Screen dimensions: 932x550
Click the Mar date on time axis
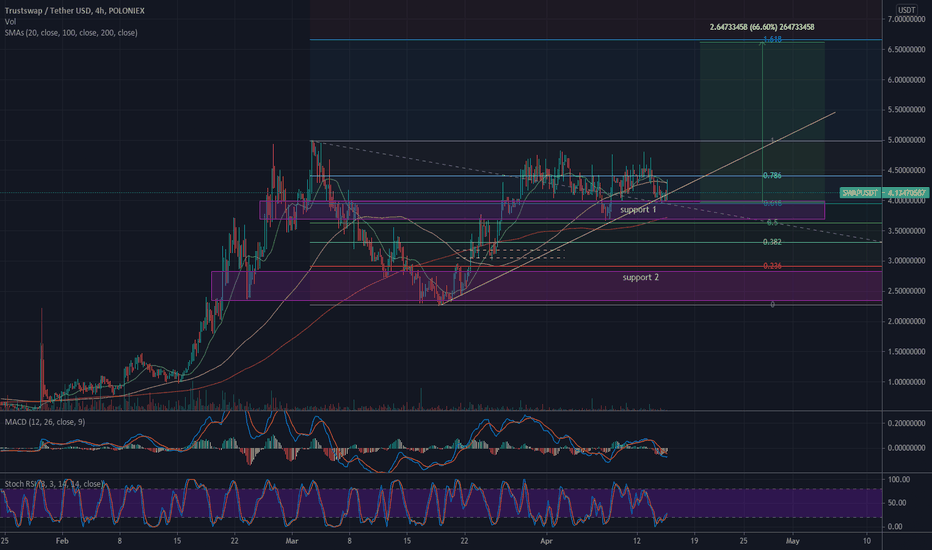pyautogui.click(x=291, y=541)
